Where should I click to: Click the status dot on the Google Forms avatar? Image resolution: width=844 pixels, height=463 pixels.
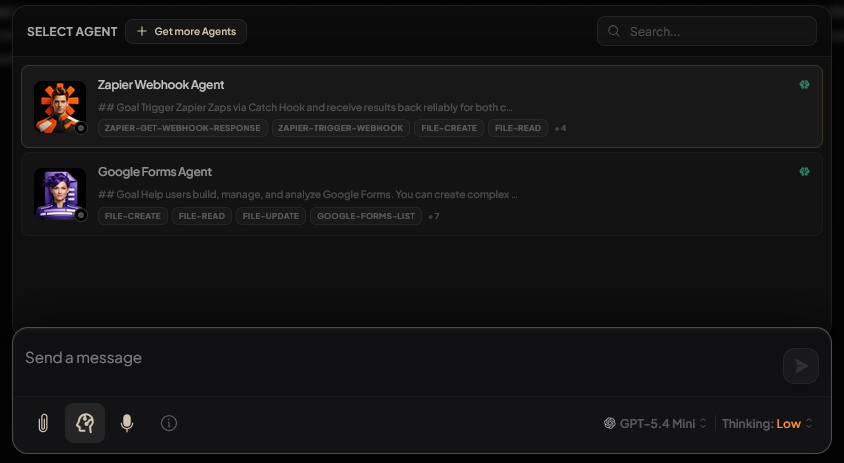(x=81, y=215)
